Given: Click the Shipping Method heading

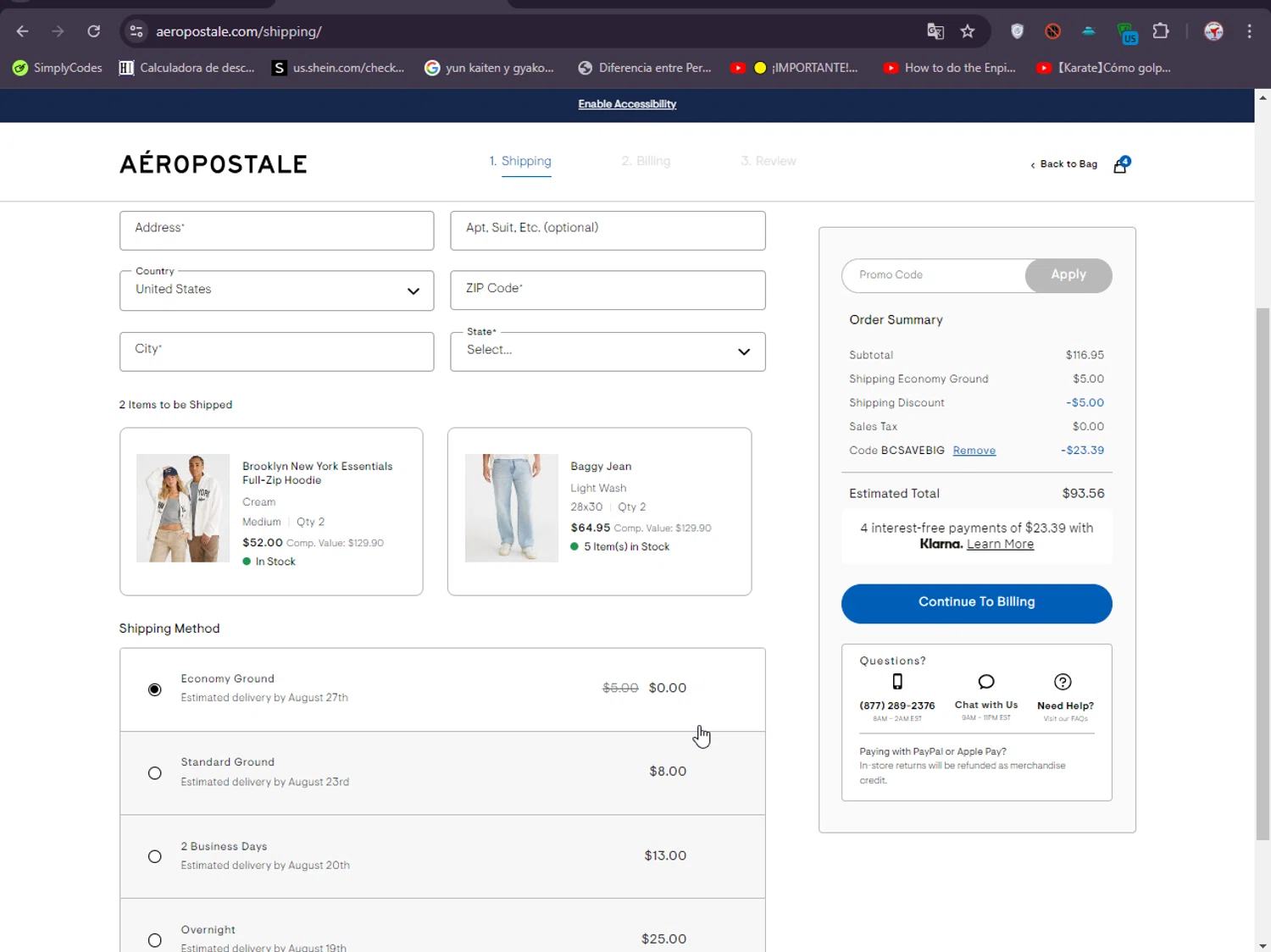Looking at the screenshot, I should coord(169,628).
